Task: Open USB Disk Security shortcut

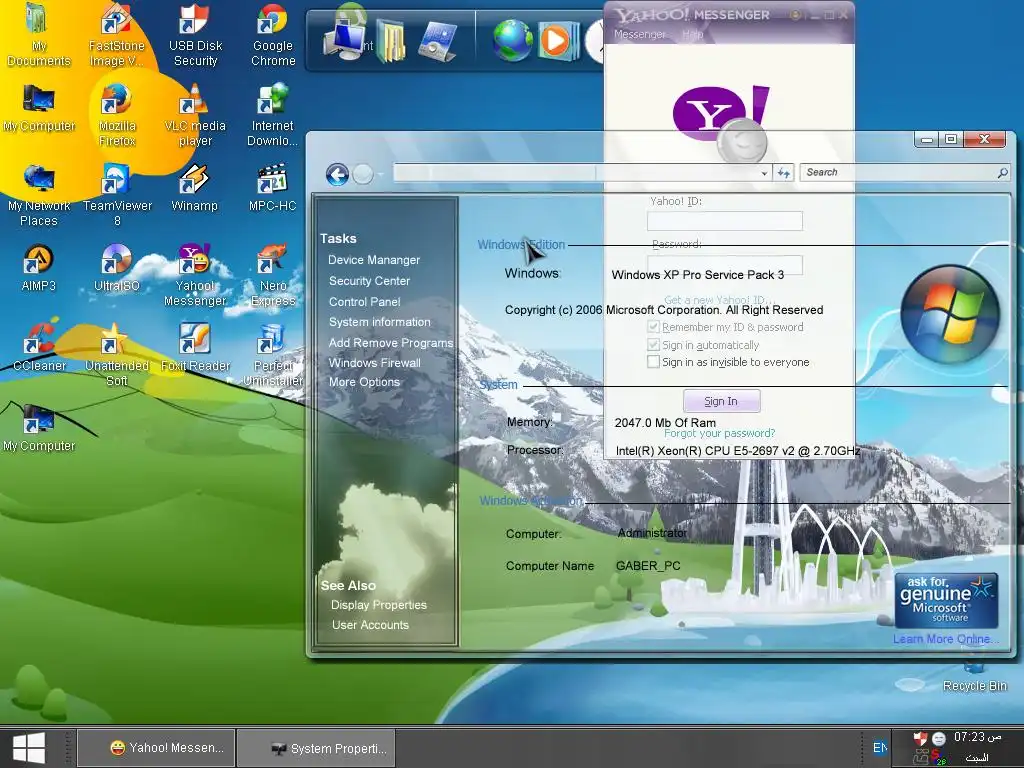Action: 195,34
